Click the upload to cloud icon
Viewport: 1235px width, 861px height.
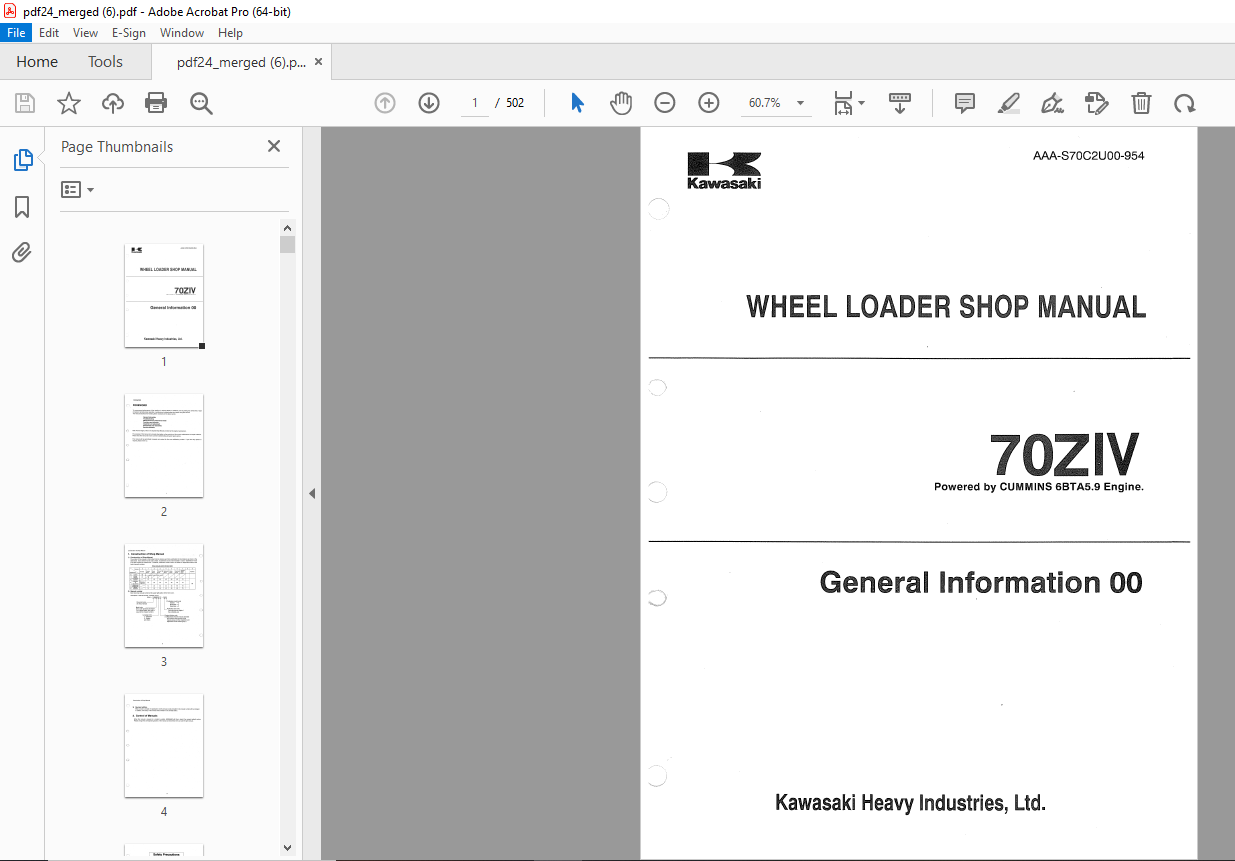(113, 103)
